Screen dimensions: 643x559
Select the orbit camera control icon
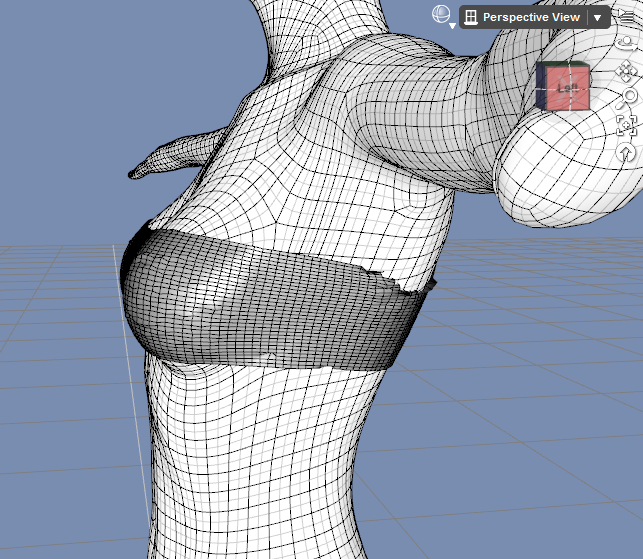point(627,43)
